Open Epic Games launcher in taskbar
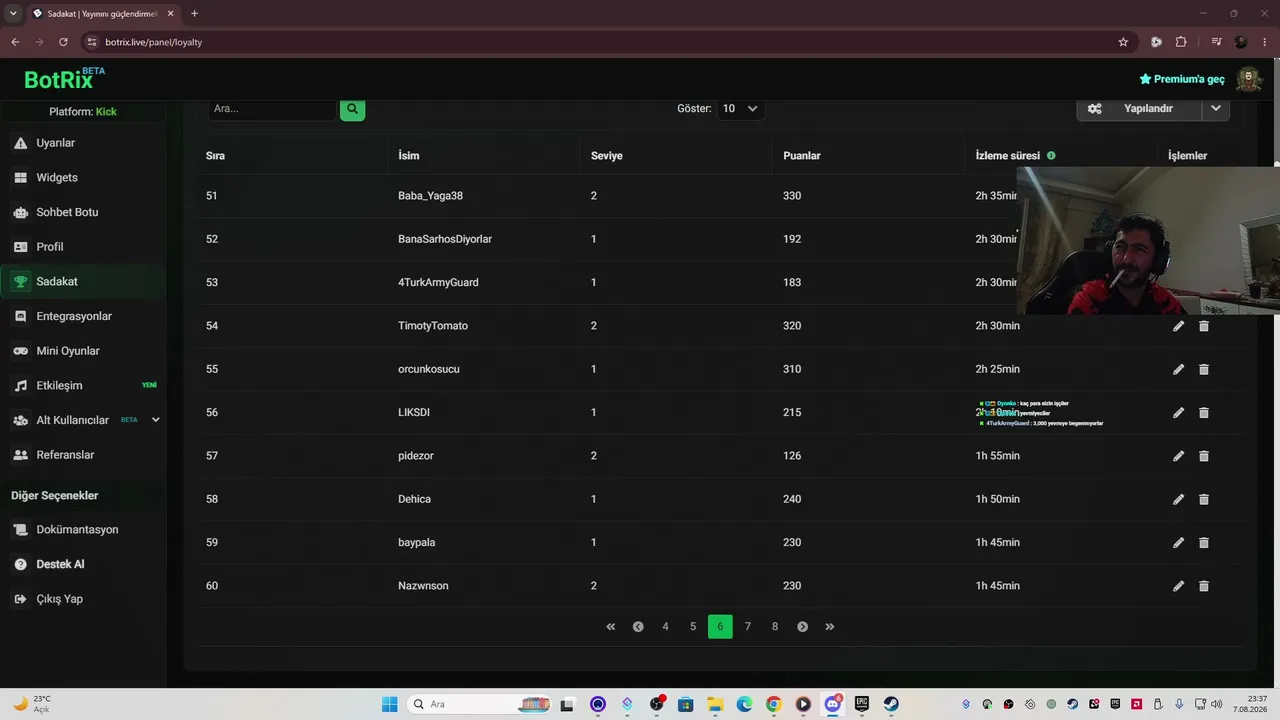Viewport: 1280px width, 720px height. pos(861,704)
